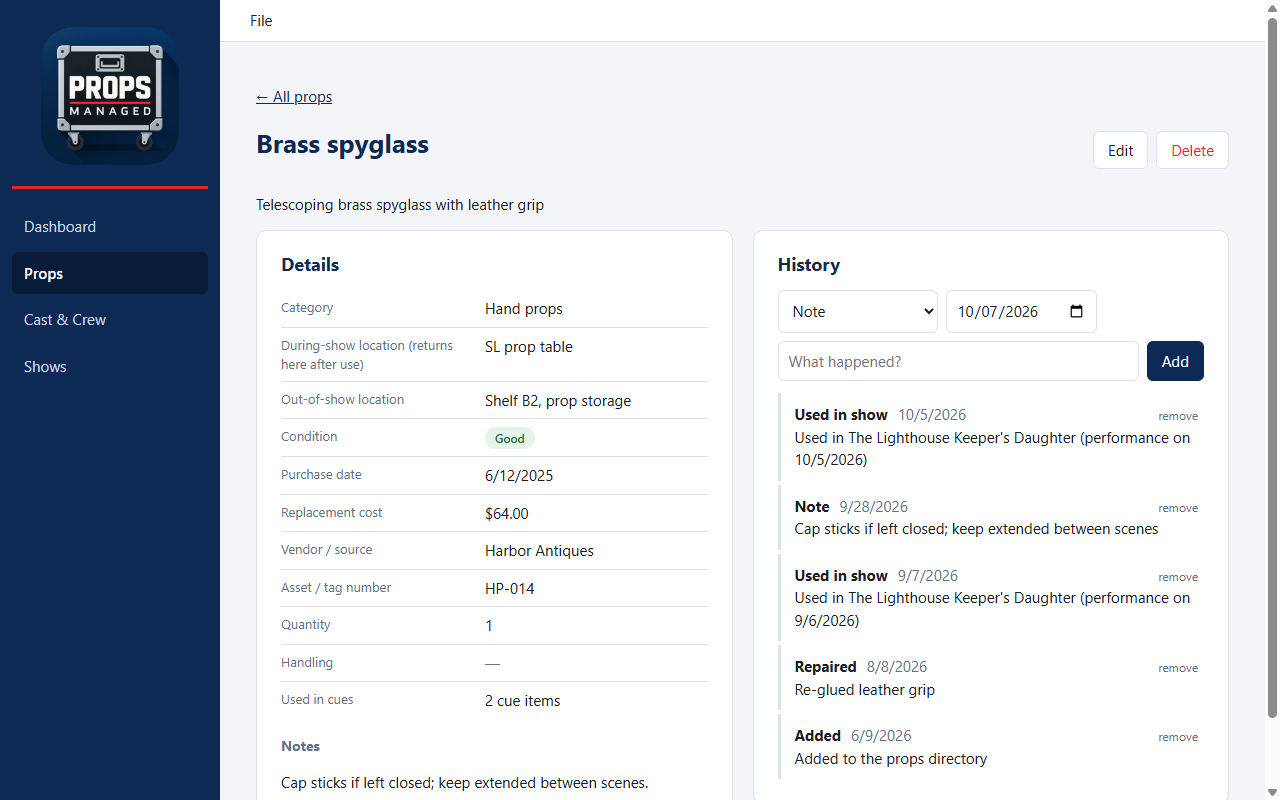The height and width of the screenshot is (800, 1280).
Task: Focus the What happened text field
Action: (958, 361)
